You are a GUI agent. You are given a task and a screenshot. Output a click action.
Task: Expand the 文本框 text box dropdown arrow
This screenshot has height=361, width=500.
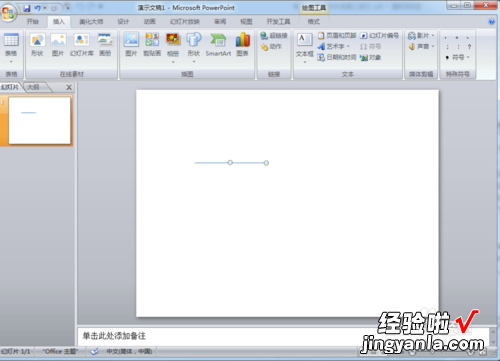[305, 62]
